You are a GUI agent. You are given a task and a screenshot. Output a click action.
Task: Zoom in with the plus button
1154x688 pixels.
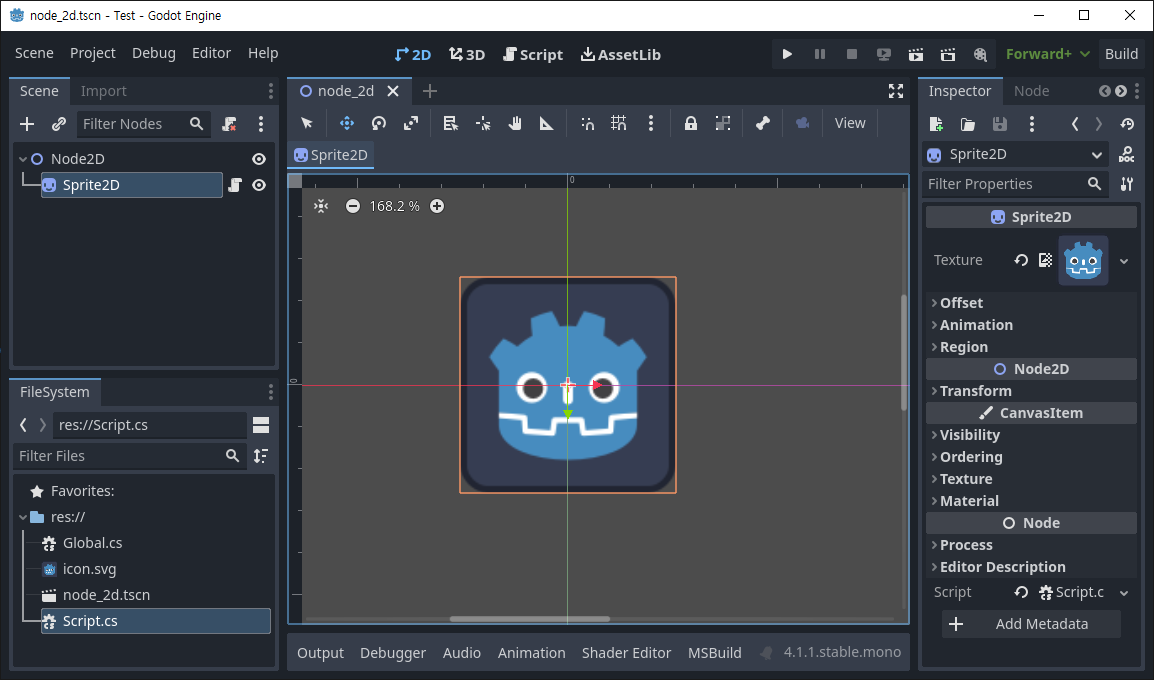(437, 206)
